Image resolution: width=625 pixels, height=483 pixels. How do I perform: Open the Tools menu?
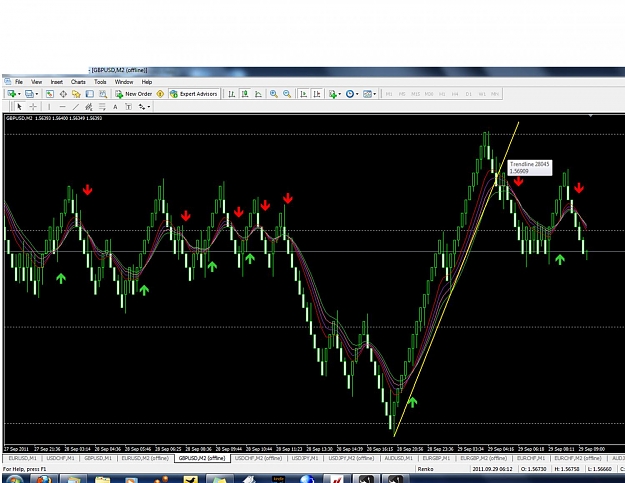click(x=100, y=82)
